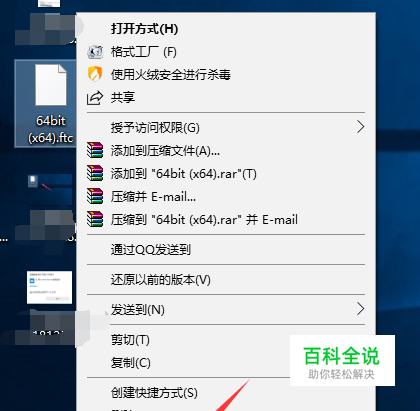Click the share arrow icon
Image resolution: width=420 pixels, height=411 pixels.
(x=95, y=98)
